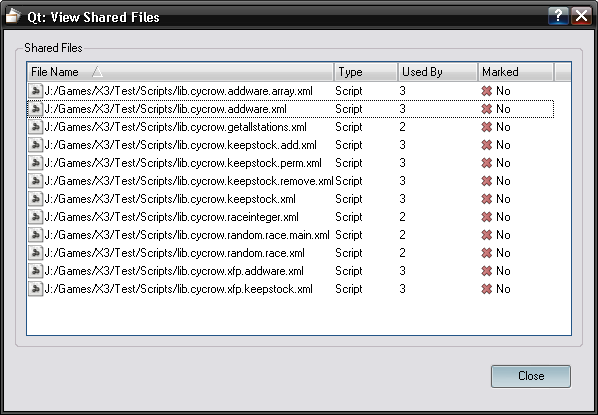This screenshot has width=598, height=415.
Task: Select file lib.cycrow.getallstations.xml
Action: (x=175, y=127)
